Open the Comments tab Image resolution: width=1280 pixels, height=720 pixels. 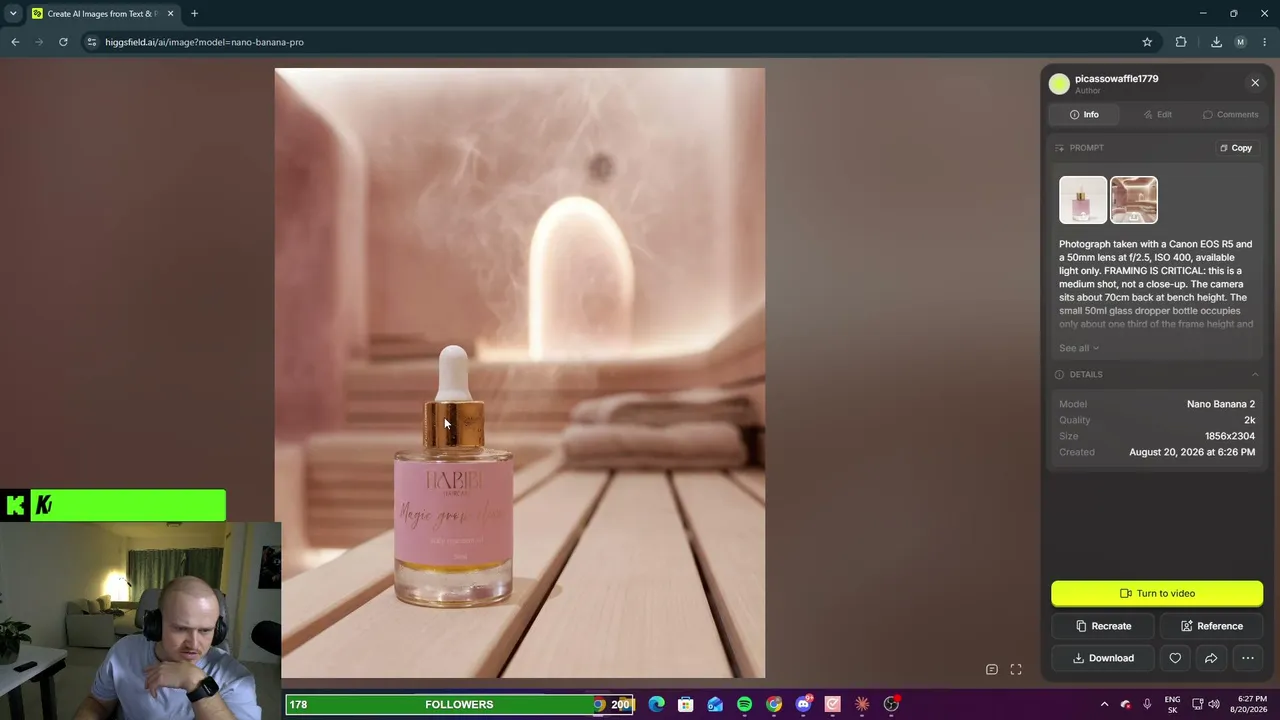[1230, 115]
